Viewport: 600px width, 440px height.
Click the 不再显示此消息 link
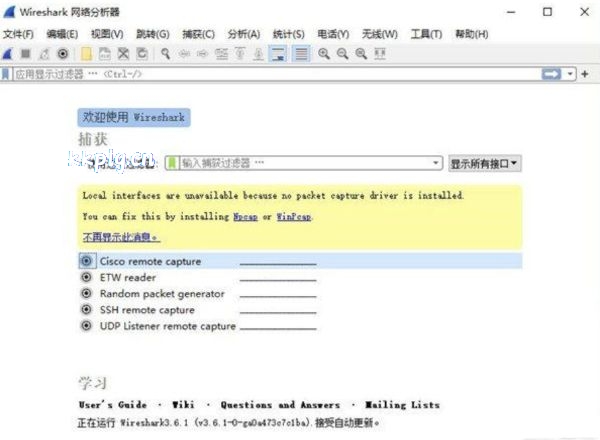tap(121, 237)
